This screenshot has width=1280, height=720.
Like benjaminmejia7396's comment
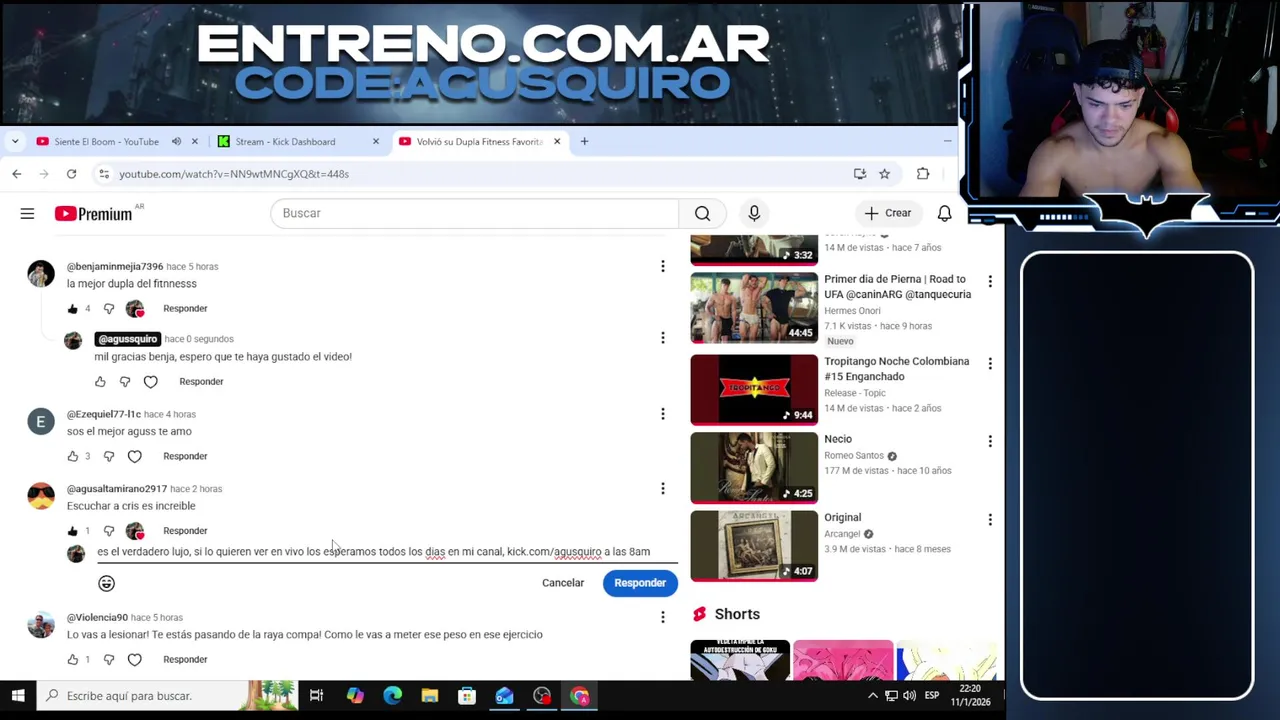pyautogui.click(x=72, y=309)
